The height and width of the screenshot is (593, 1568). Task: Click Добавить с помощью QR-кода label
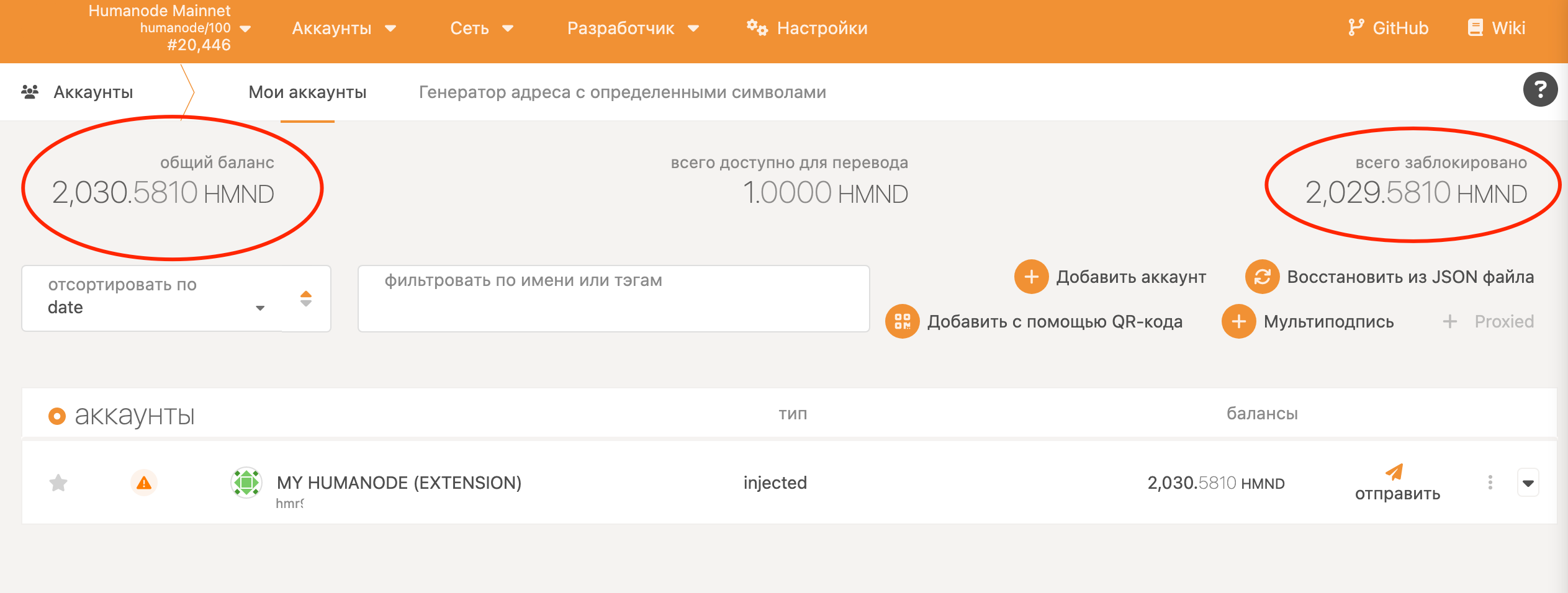pos(1055,321)
